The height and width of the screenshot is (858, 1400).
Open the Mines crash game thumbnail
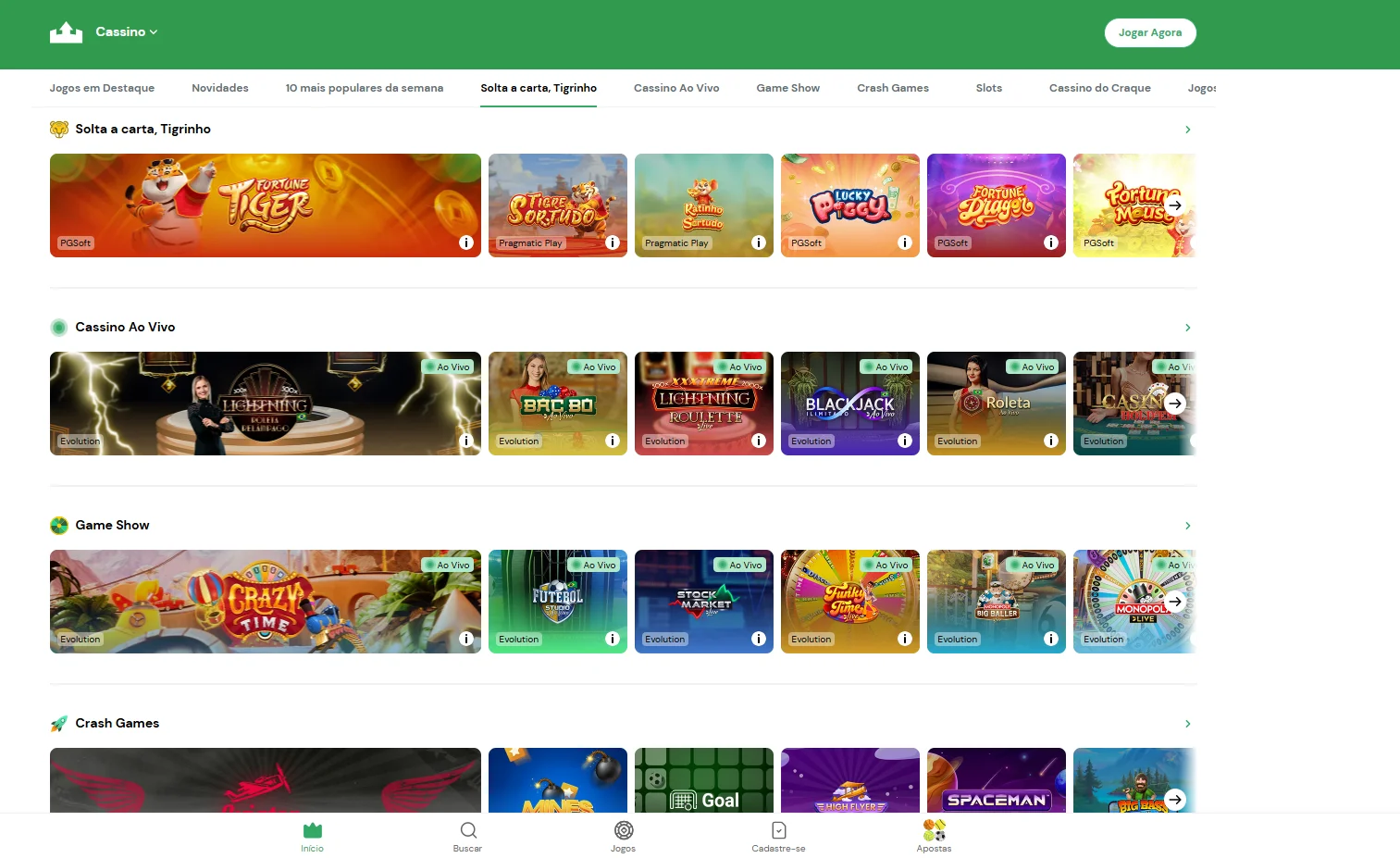tap(558, 780)
